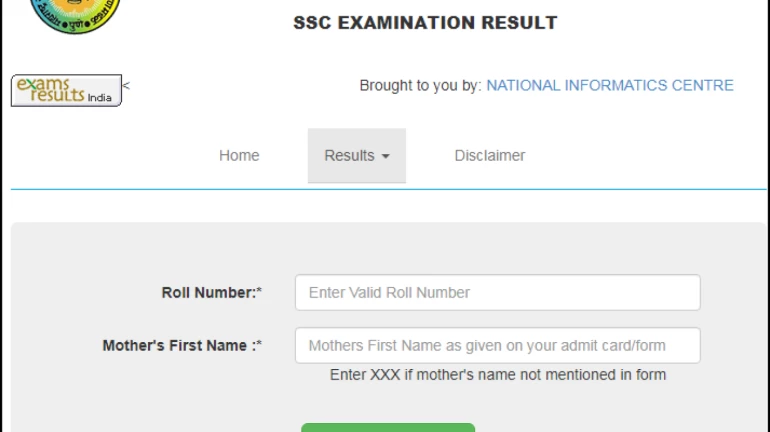This screenshot has height=432, width=770.
Task: Focus the Roll Number input field
Action: click(x=497, y=293)
